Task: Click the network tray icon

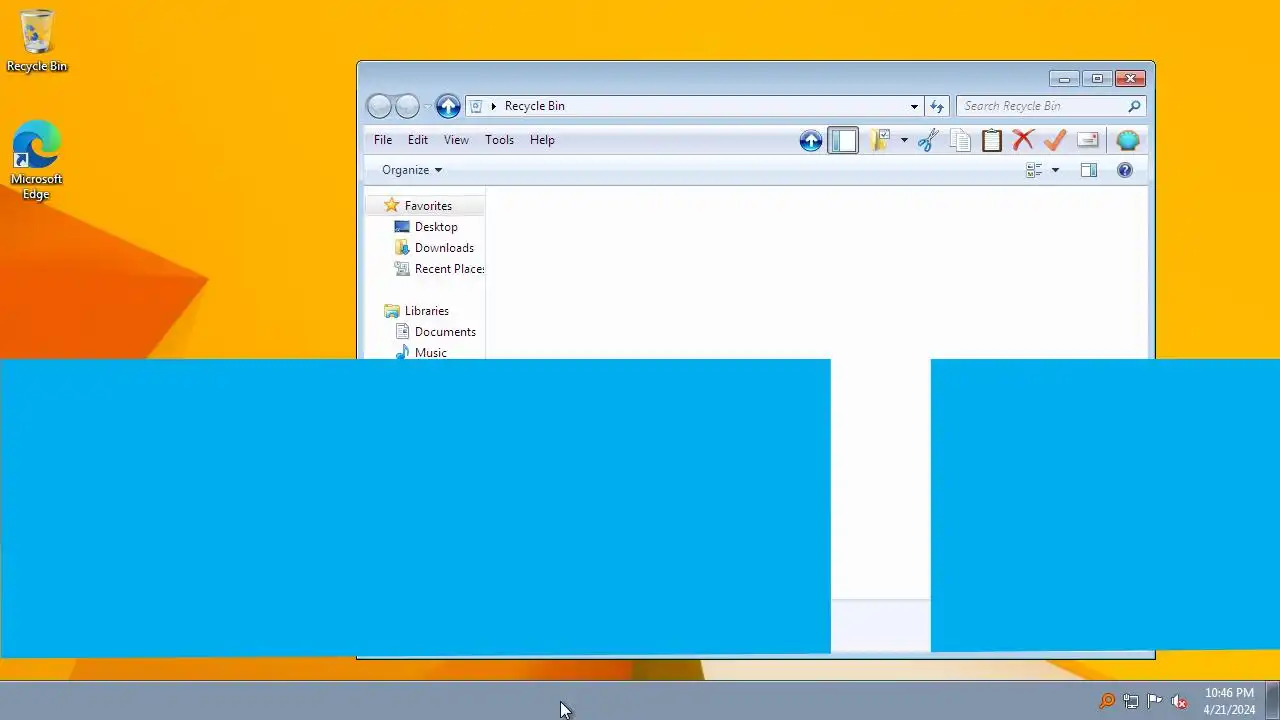Action: [1131, 701]
